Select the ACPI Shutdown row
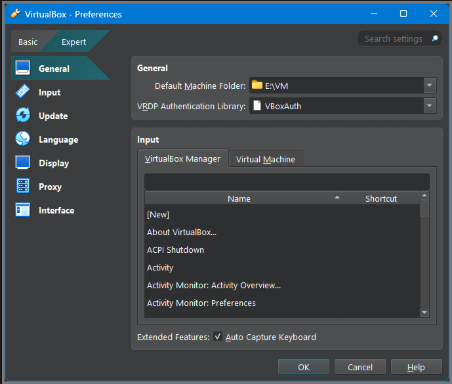This screenshot has width=452, height=384. [283, 250]
